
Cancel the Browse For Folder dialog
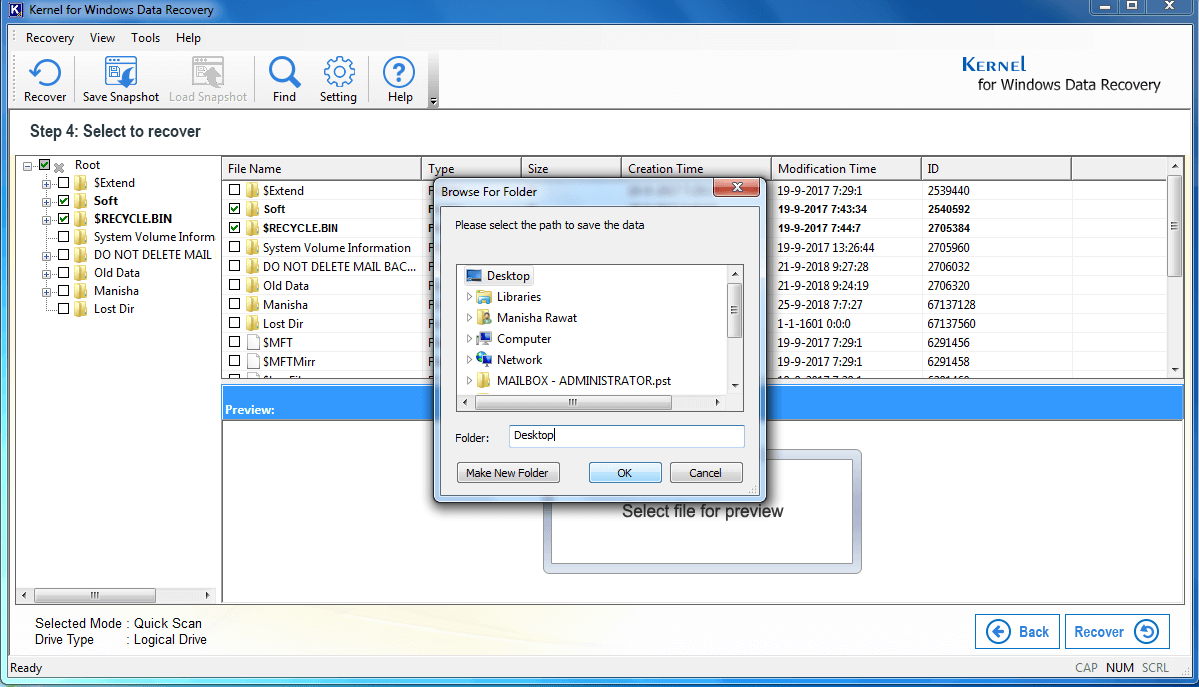coord(705,473)
